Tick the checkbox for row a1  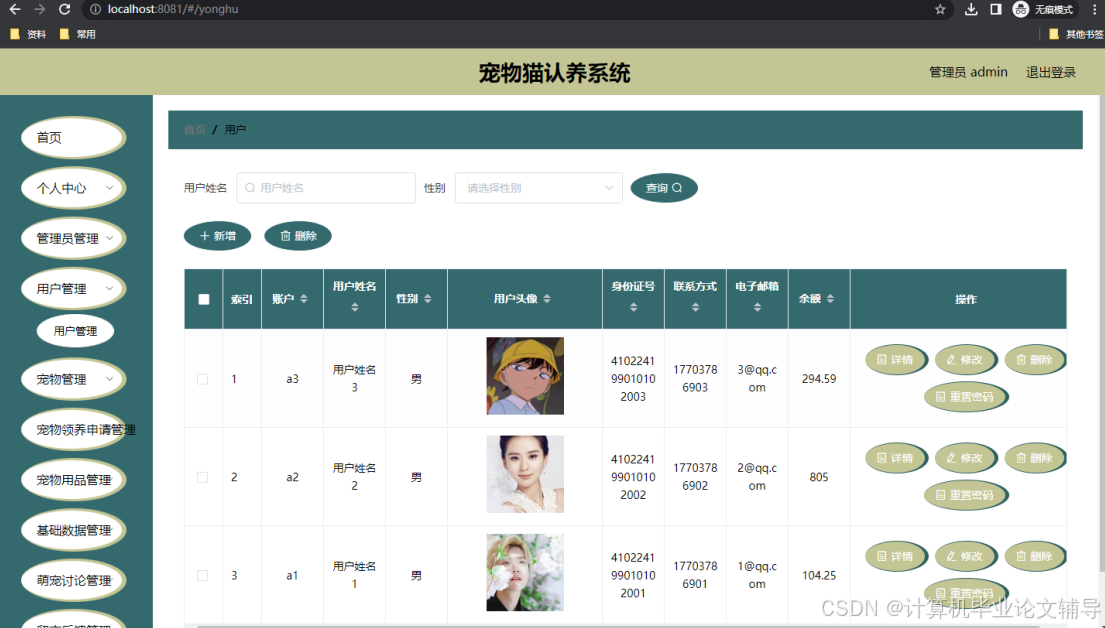coord(202,575)
